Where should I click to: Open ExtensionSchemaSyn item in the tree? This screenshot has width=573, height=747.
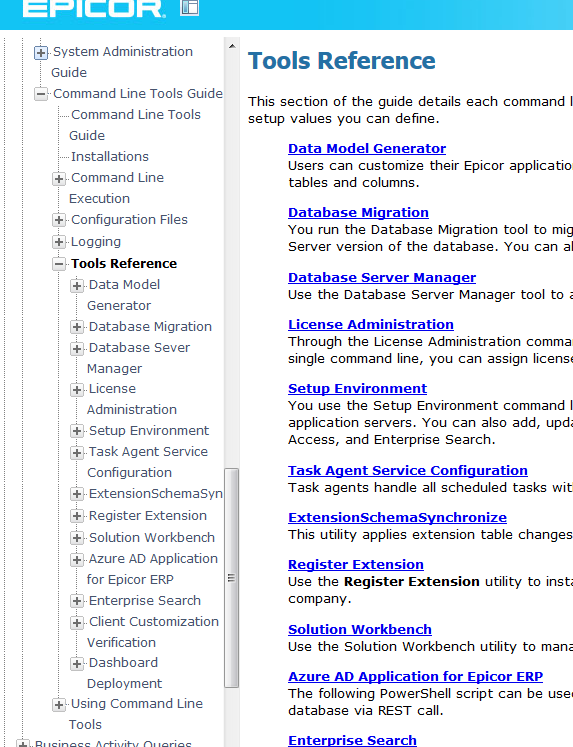(x=155, y=494)
